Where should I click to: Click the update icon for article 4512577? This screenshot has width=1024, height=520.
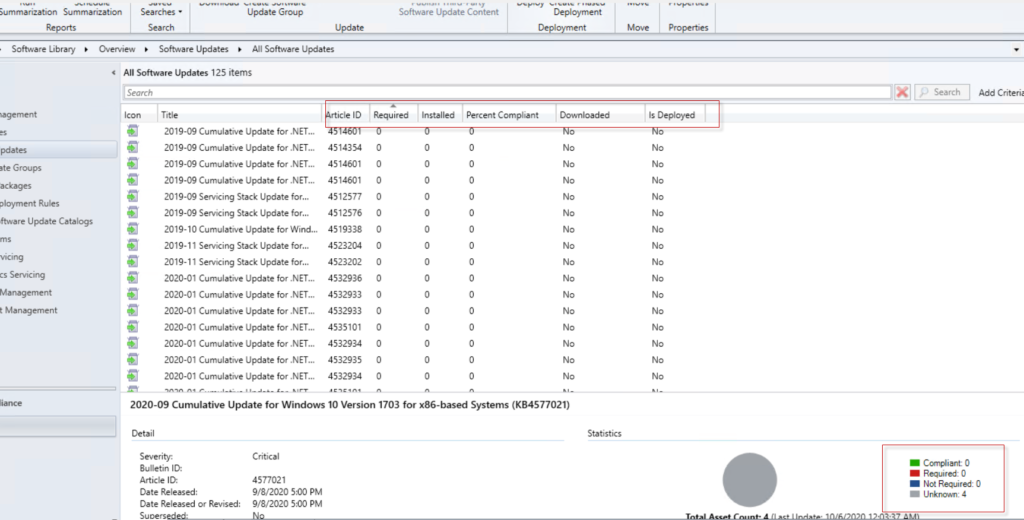[x=133, y=197]
